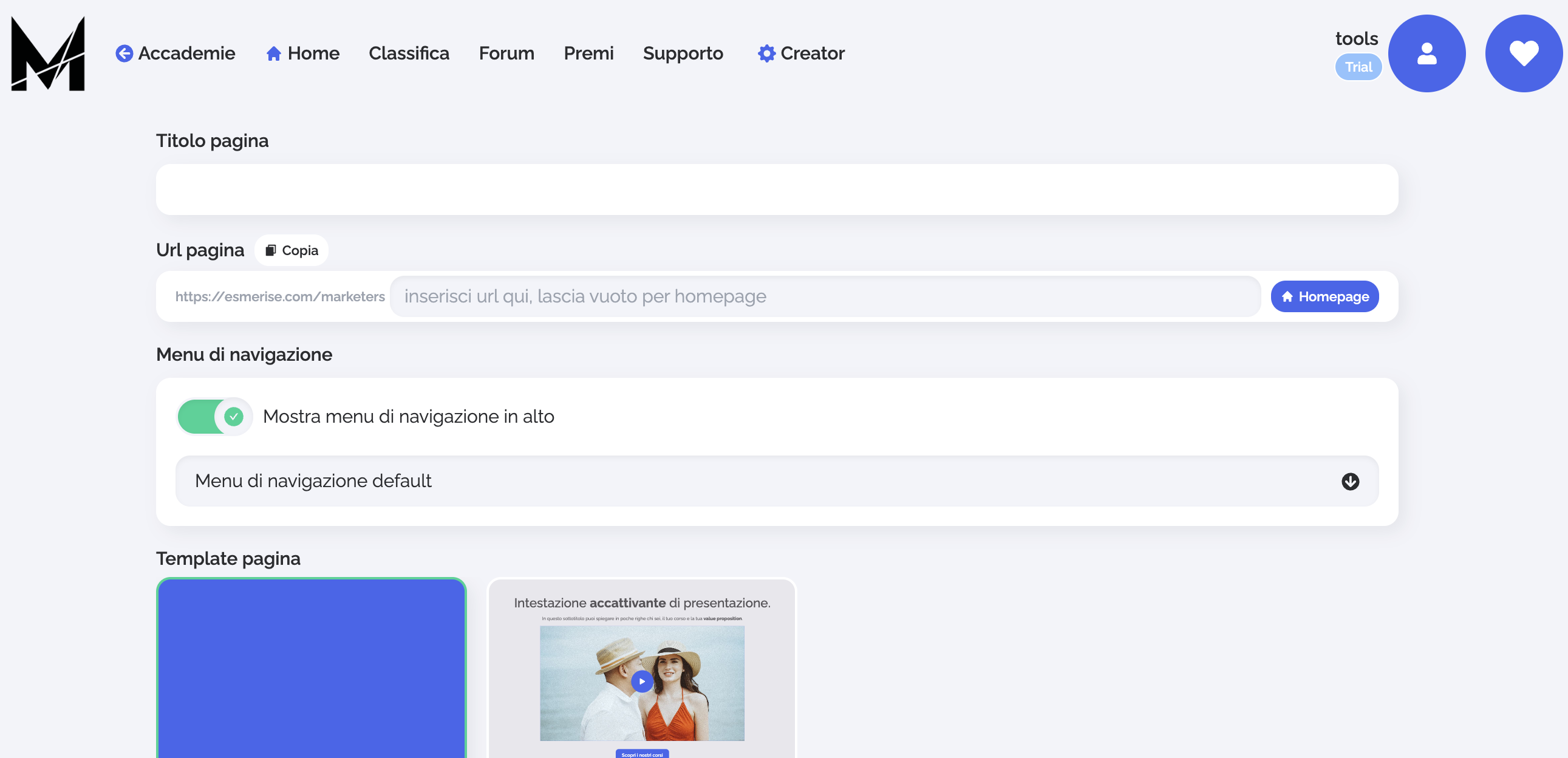Go to the Forum section
Screen dimensions: 1568x758
pos(506,53)
